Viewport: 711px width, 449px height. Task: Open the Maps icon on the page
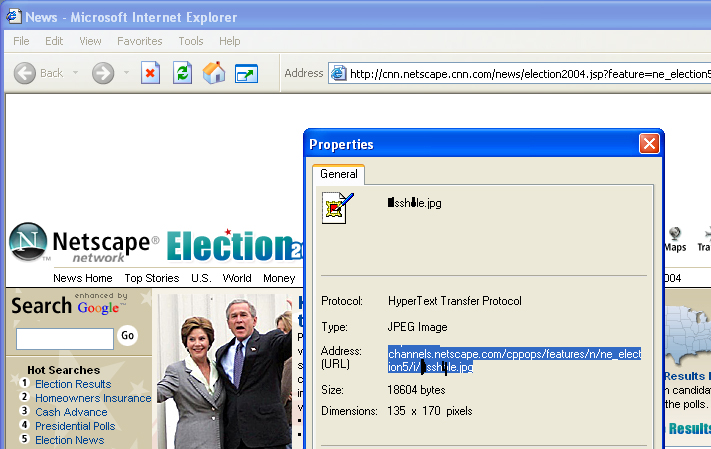click(x=675, y=238)
